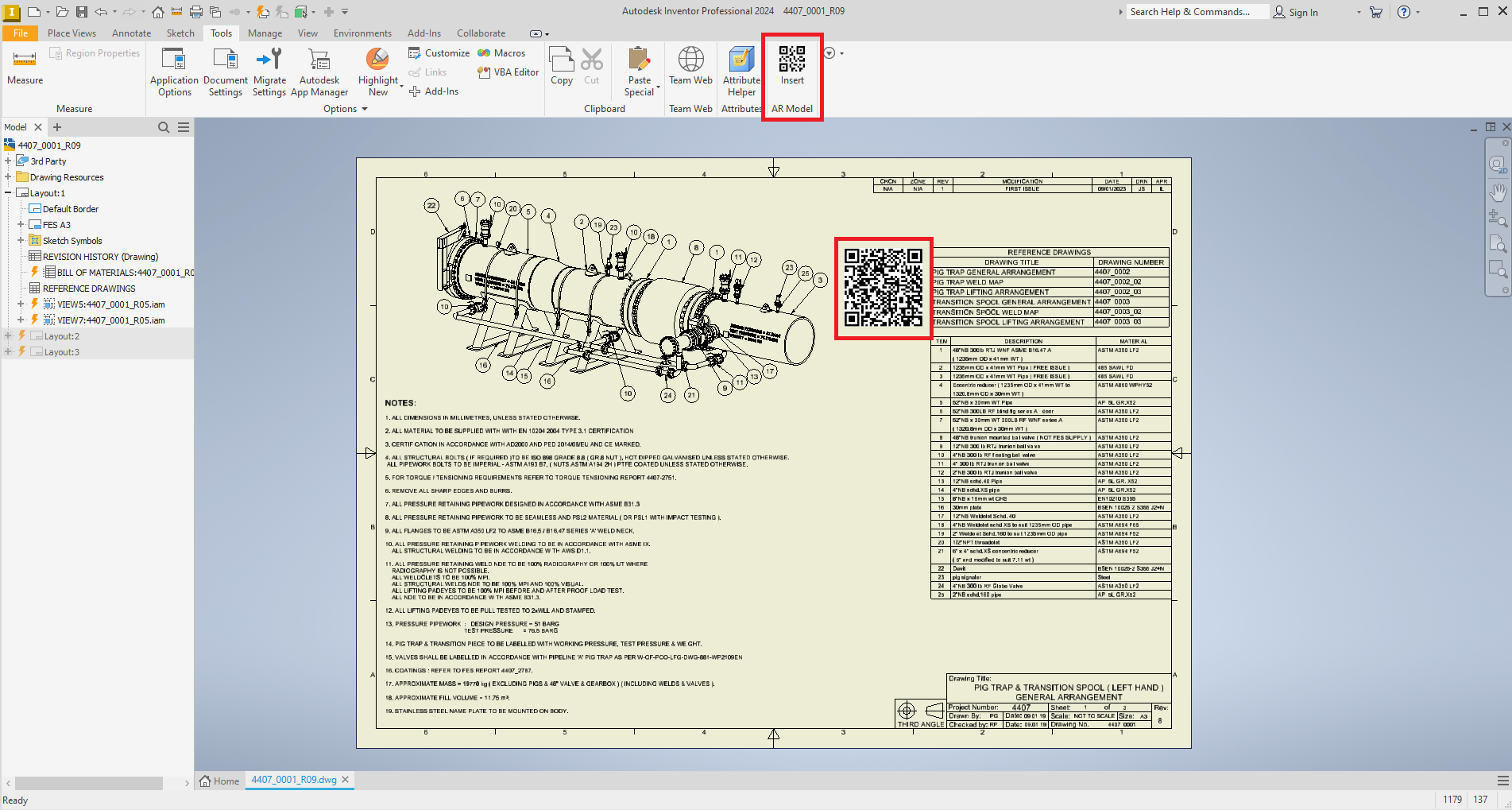Click the VBA Editor button
The image size is (1512, 810).
509,72
